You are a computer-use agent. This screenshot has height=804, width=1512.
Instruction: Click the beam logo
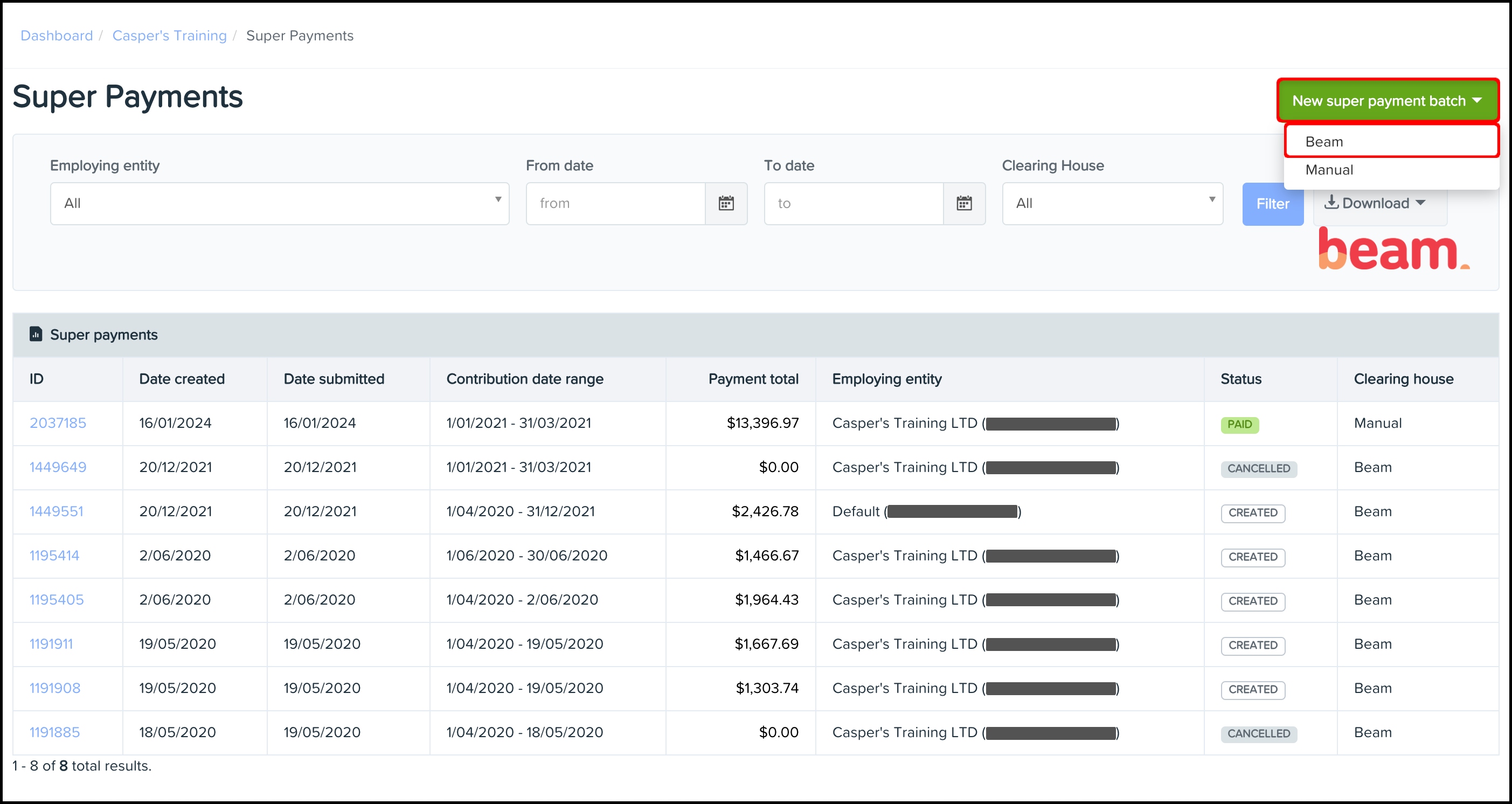(1393, 249)
